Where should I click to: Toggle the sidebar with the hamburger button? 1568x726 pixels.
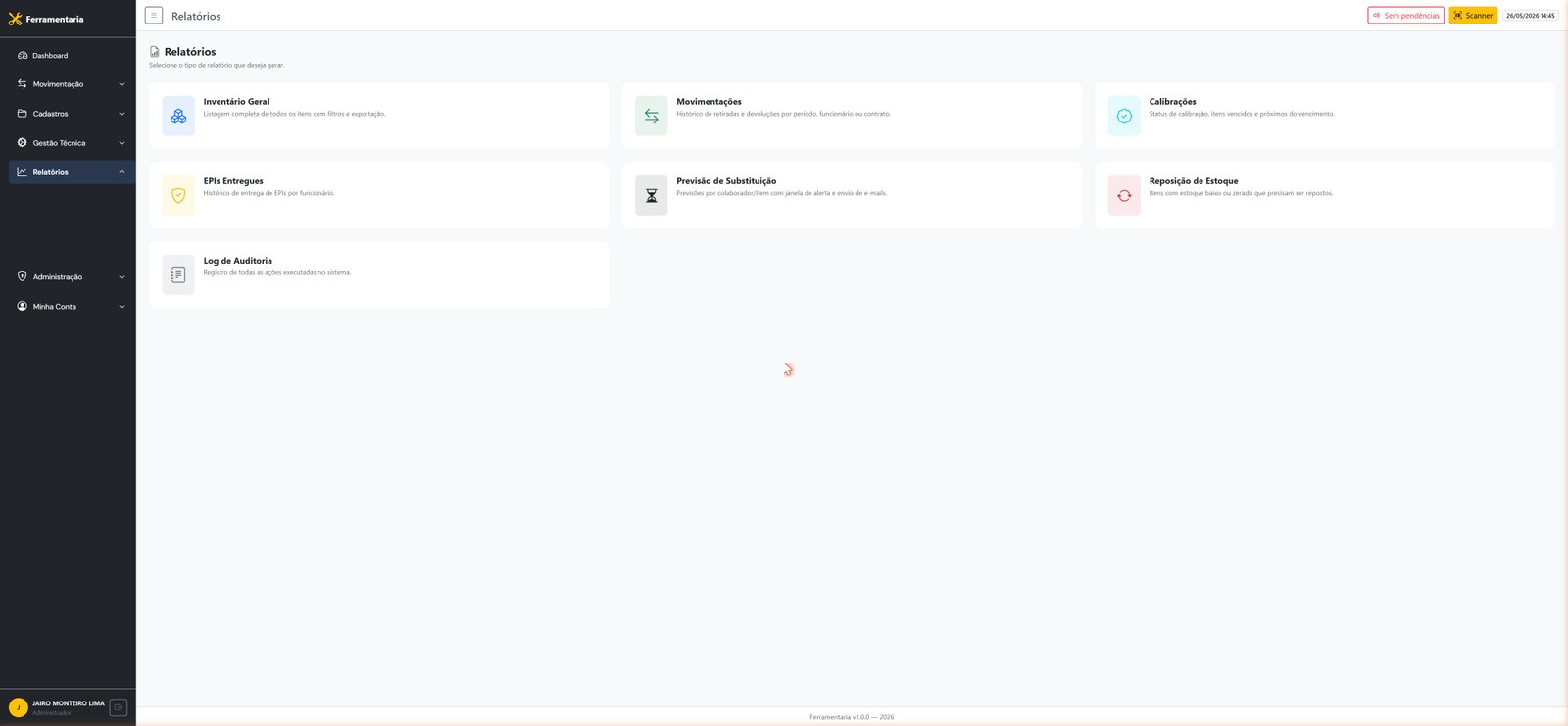(154, 16)
